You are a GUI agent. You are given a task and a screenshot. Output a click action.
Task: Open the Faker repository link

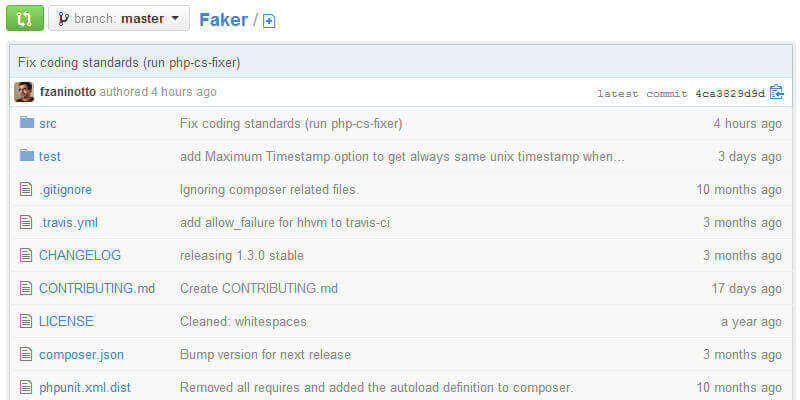click(x=223, y=20)
